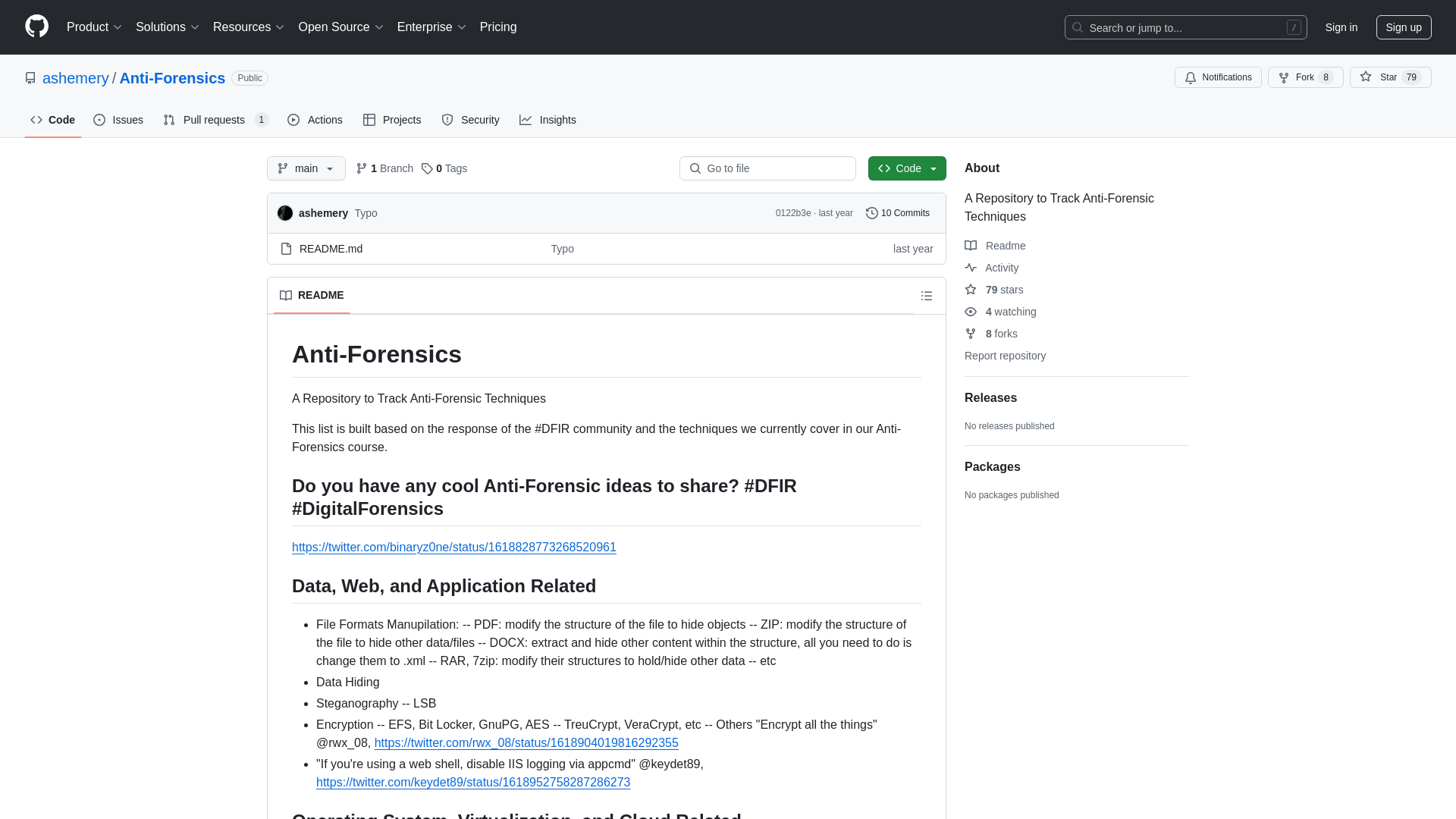1456x819 pixels.
Task: Open the Actions tab
Action: pyautogui.click(x=315, y=120)
